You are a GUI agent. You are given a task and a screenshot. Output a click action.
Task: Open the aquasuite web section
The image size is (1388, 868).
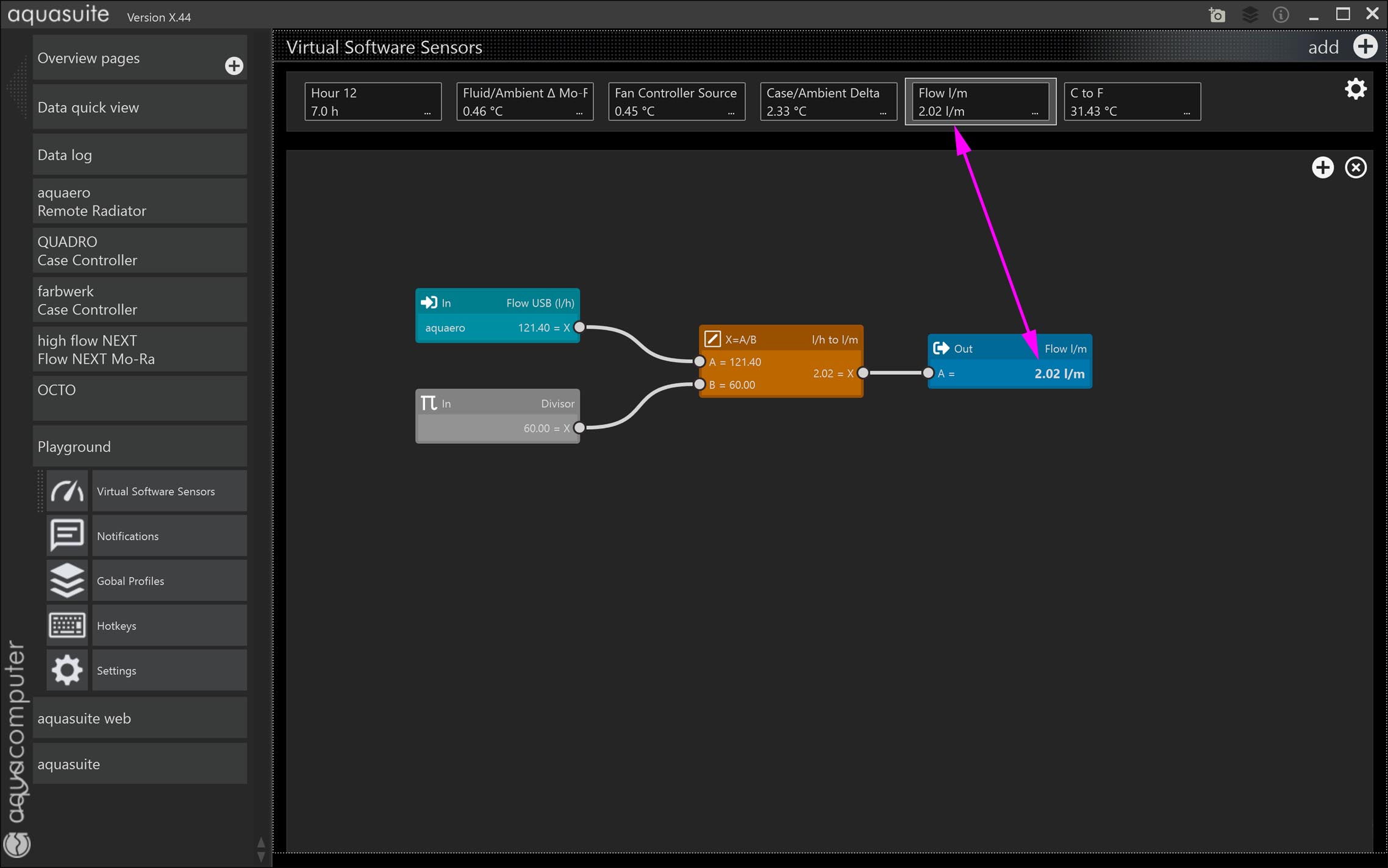coord(139,719)
